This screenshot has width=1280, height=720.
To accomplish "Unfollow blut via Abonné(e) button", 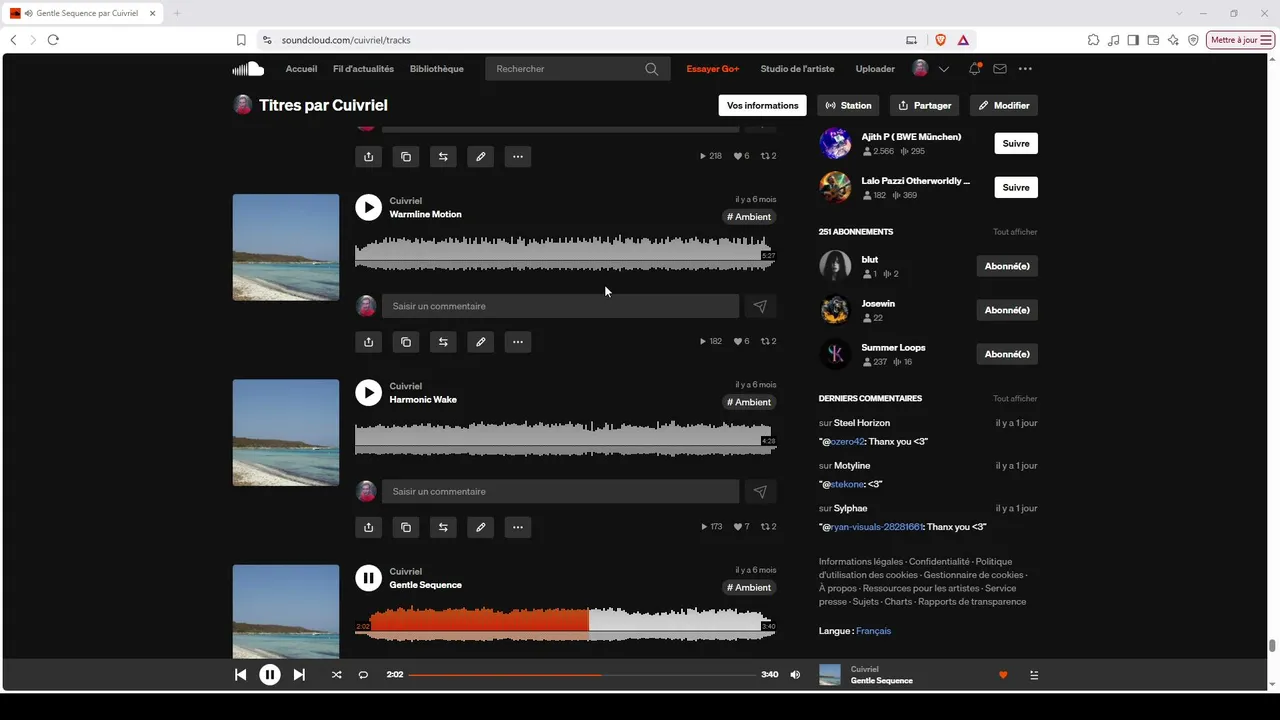I will [x=1007, y=266].
